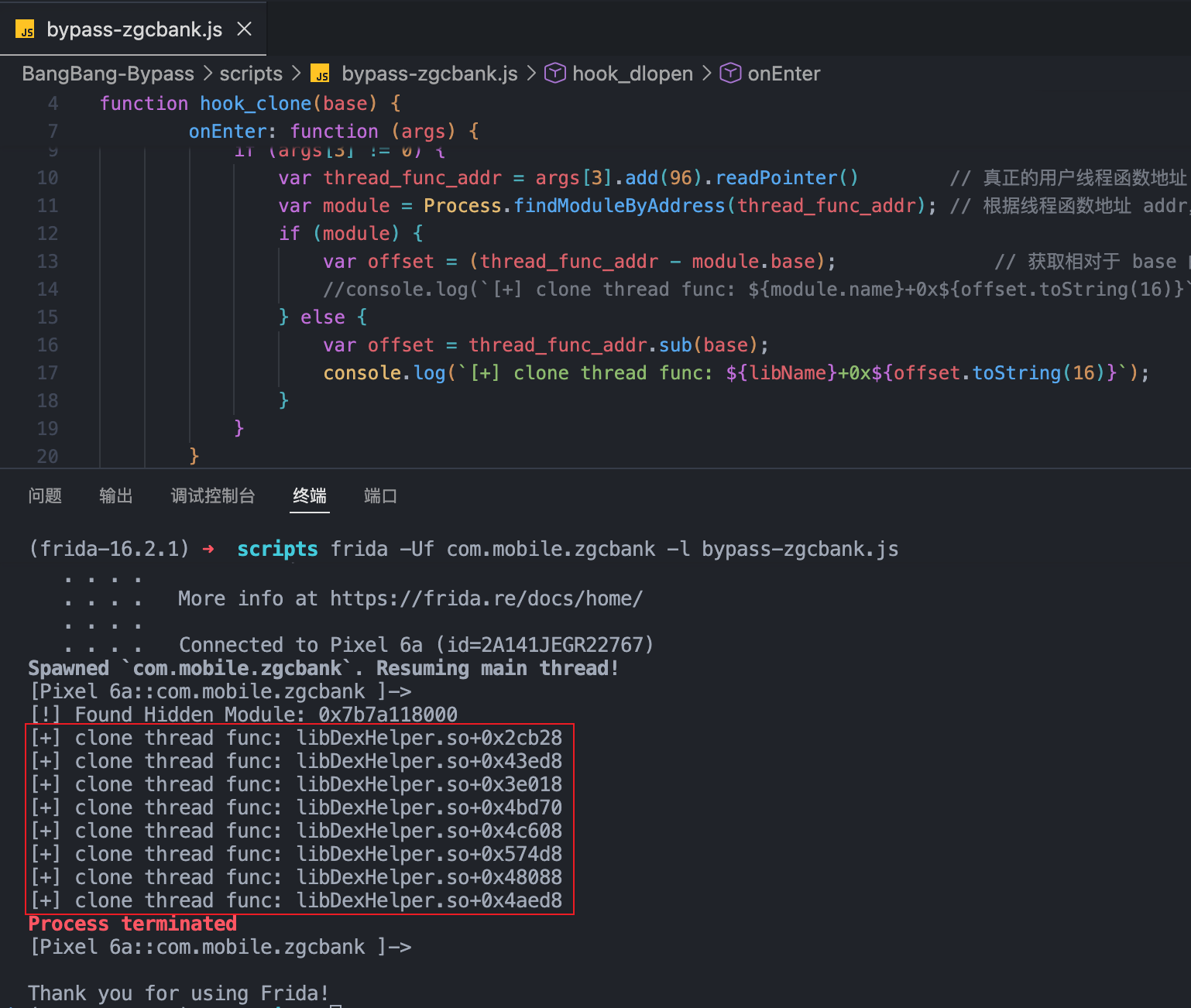Viewport: 1191px width, 1008px height.
Task: Click the JS icon in the breadcrumb
Action: (321, 74)
